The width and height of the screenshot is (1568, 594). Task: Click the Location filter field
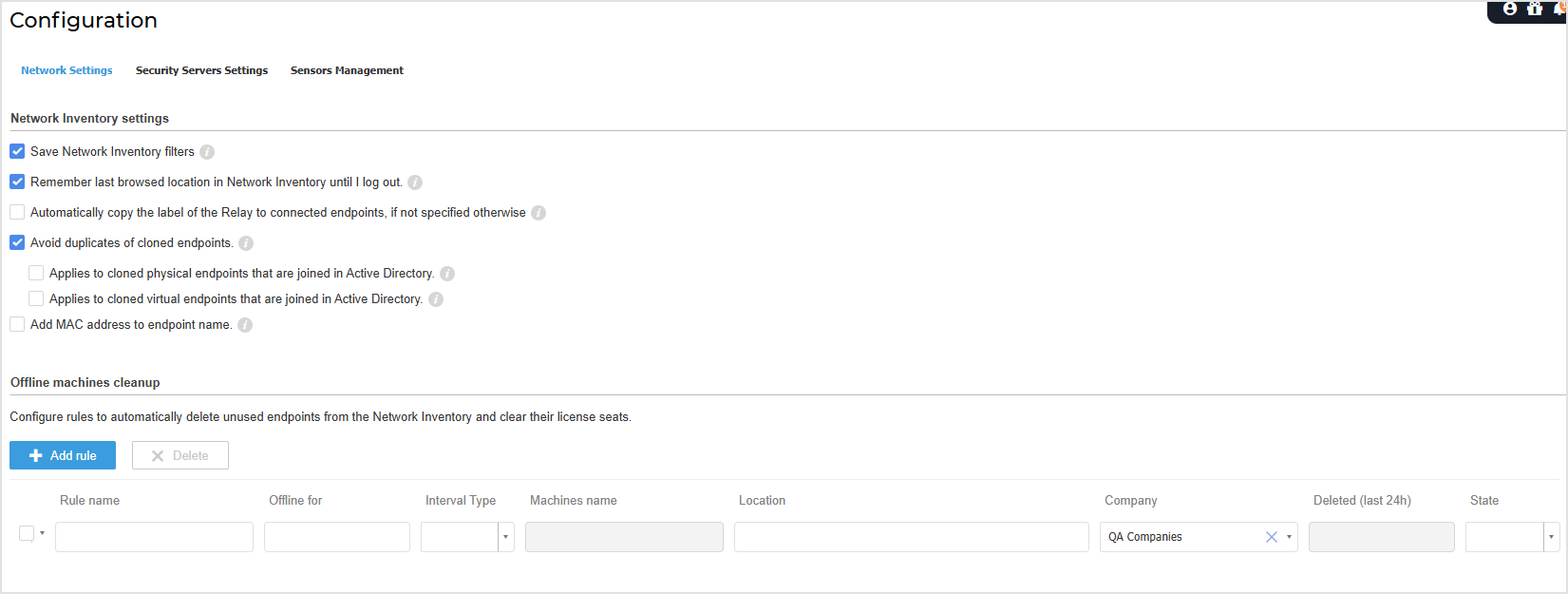click(x=912, y=537)
